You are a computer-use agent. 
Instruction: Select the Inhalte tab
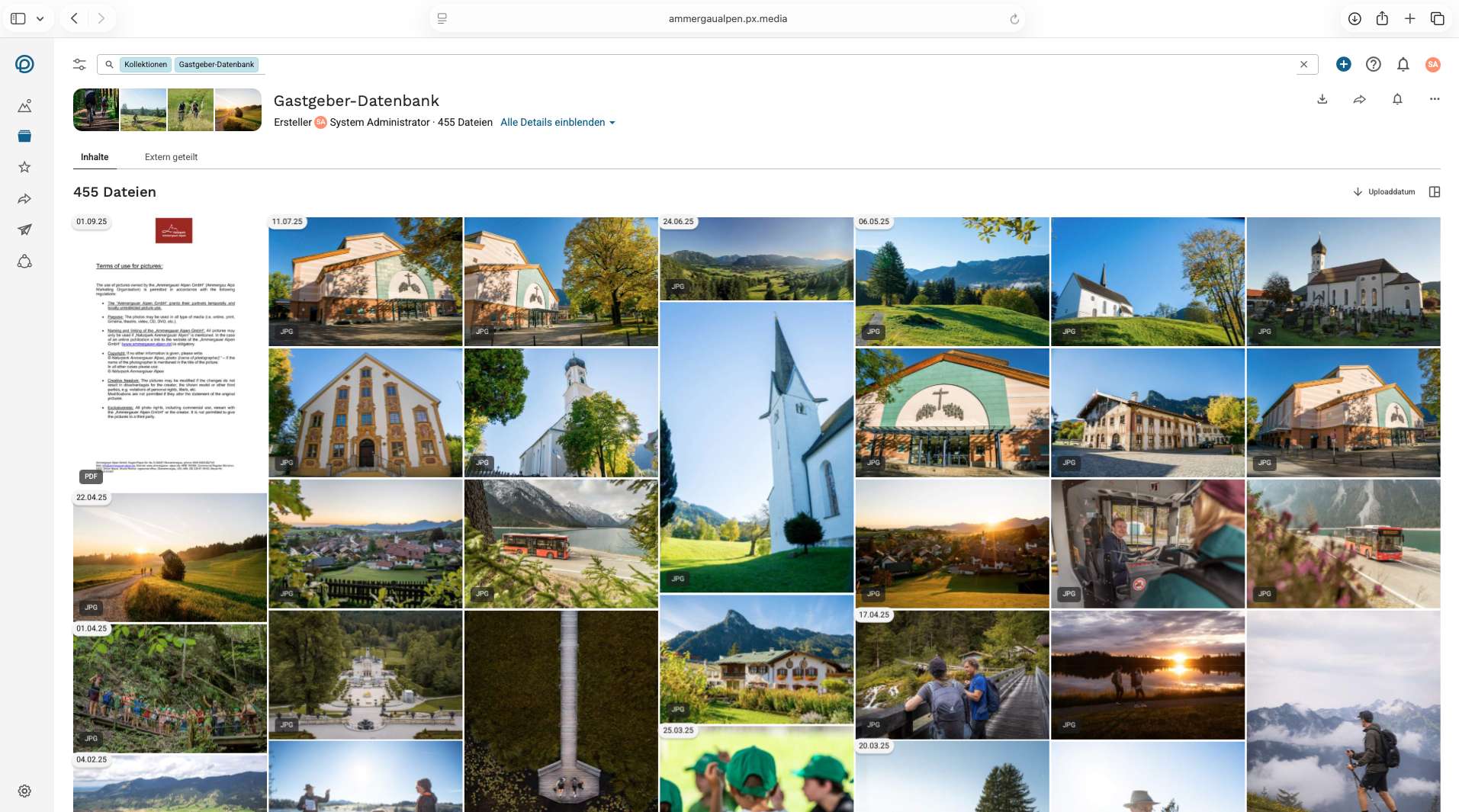pyautogui.click(x=95, y=157)
